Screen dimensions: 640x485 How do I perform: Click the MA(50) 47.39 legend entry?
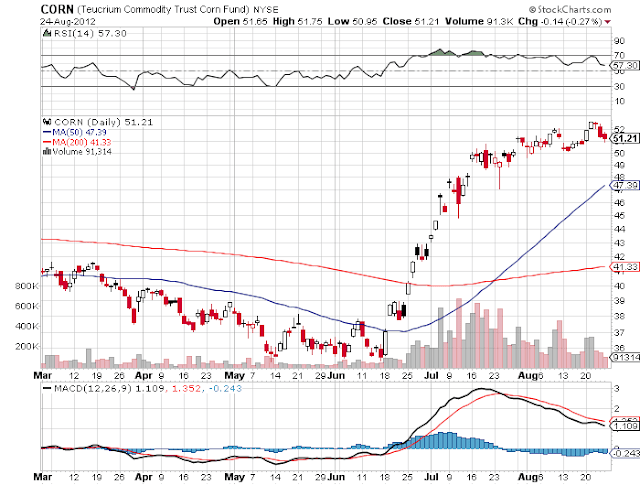[x=75, y=132]
